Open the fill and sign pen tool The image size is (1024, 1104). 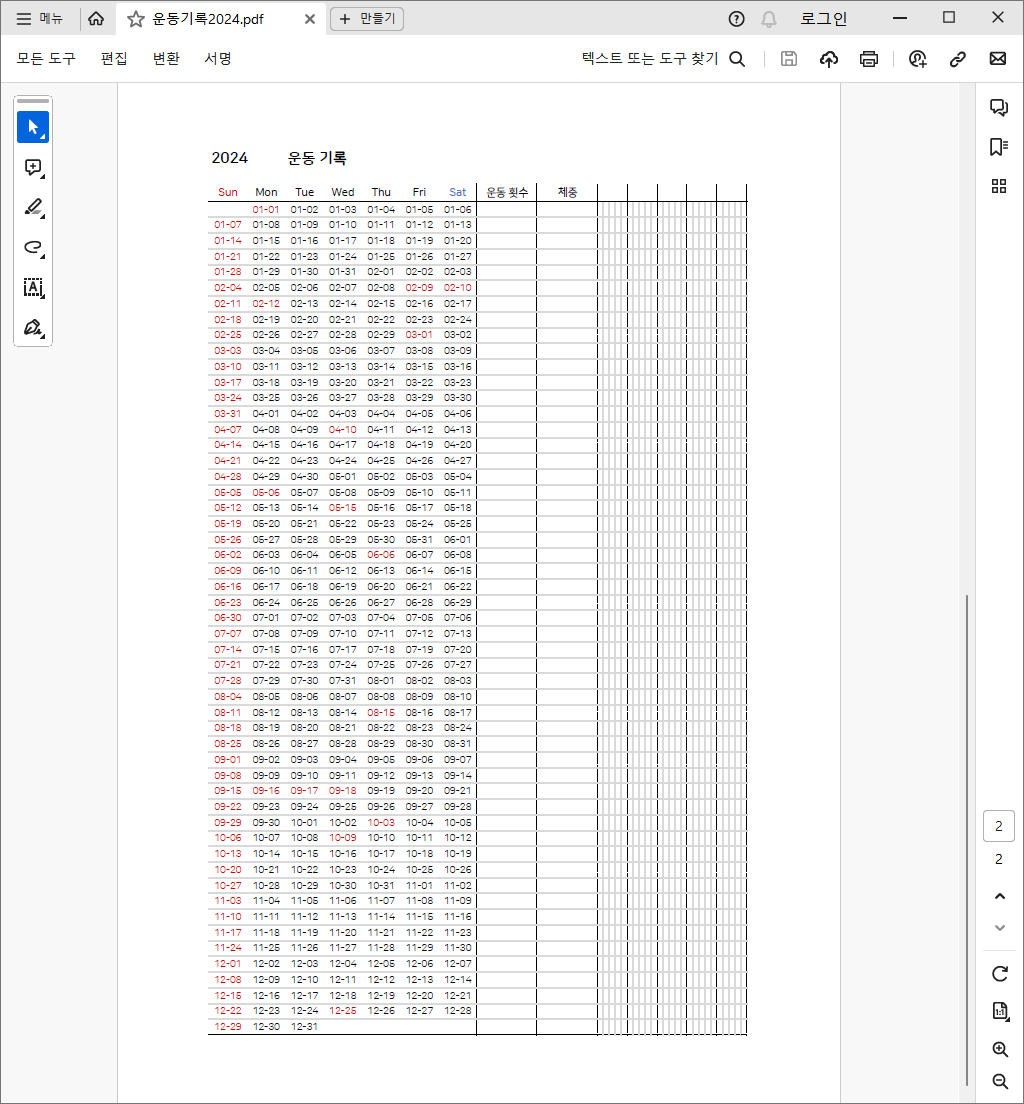pyautogui.click(x=33, y=328)
